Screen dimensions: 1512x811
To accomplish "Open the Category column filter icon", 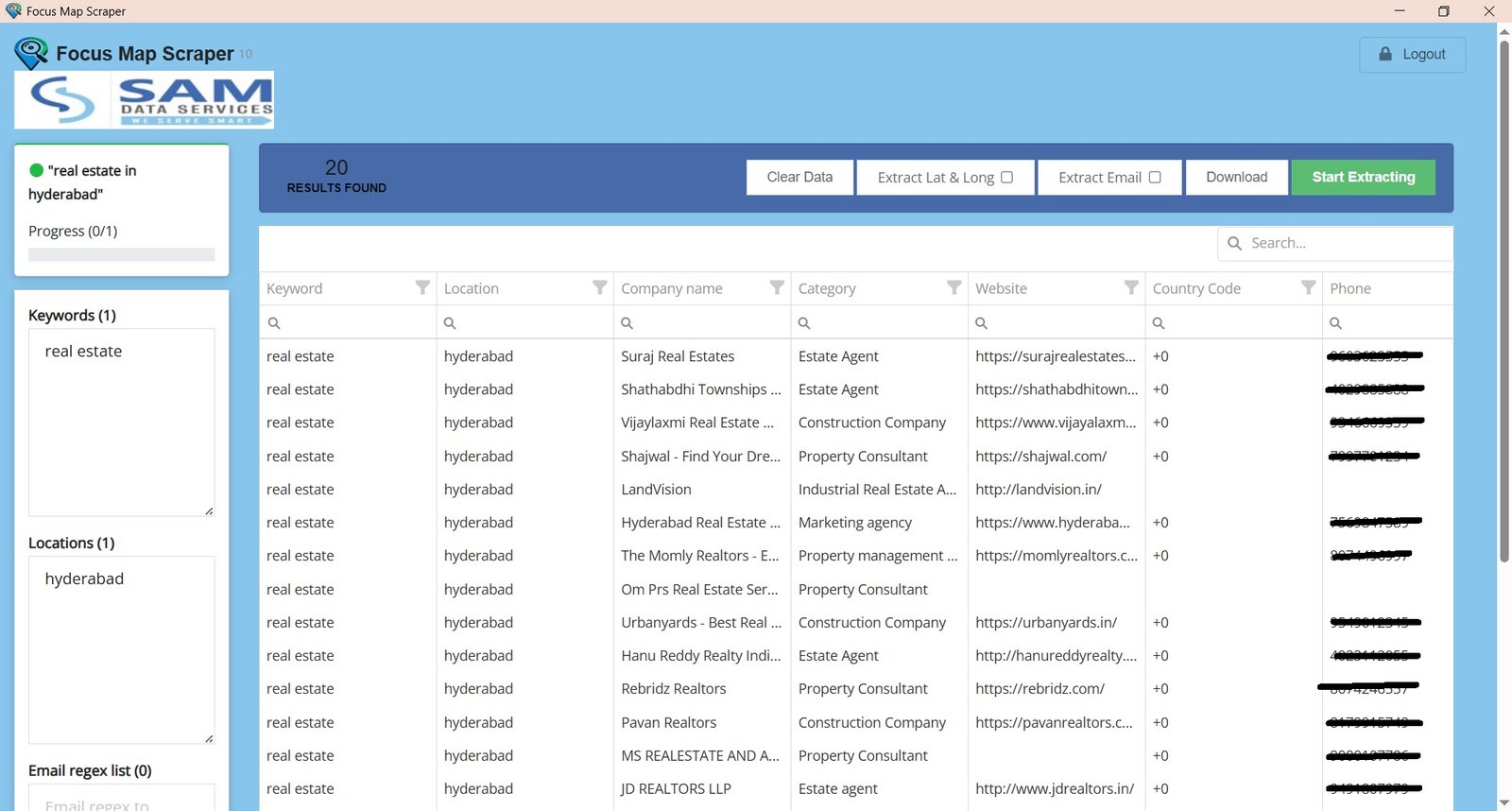I will point(954,287).
